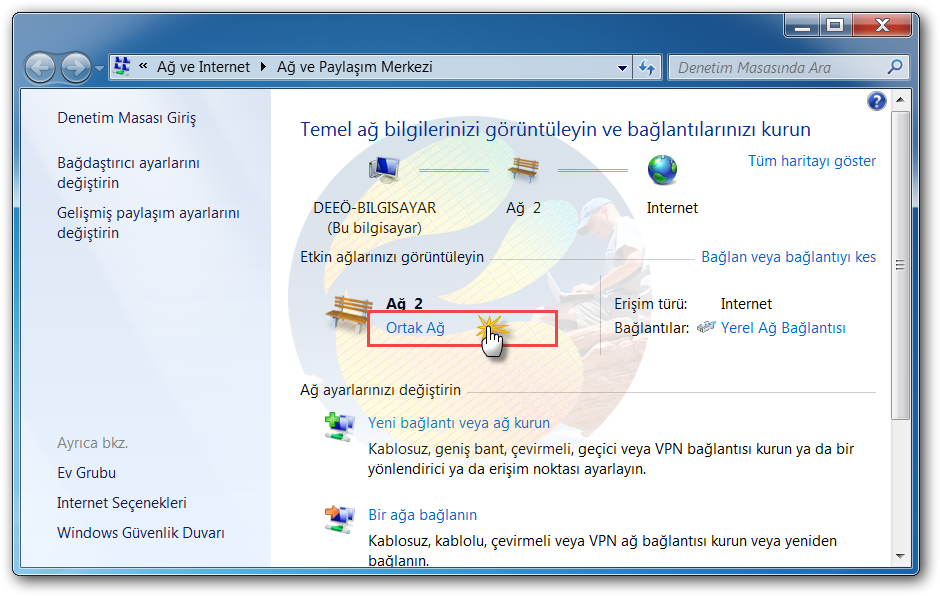Expand the address bar history dropdown
Image resolution: width=940 pixels, height=596 pixels.
click(x=622, y=68)
